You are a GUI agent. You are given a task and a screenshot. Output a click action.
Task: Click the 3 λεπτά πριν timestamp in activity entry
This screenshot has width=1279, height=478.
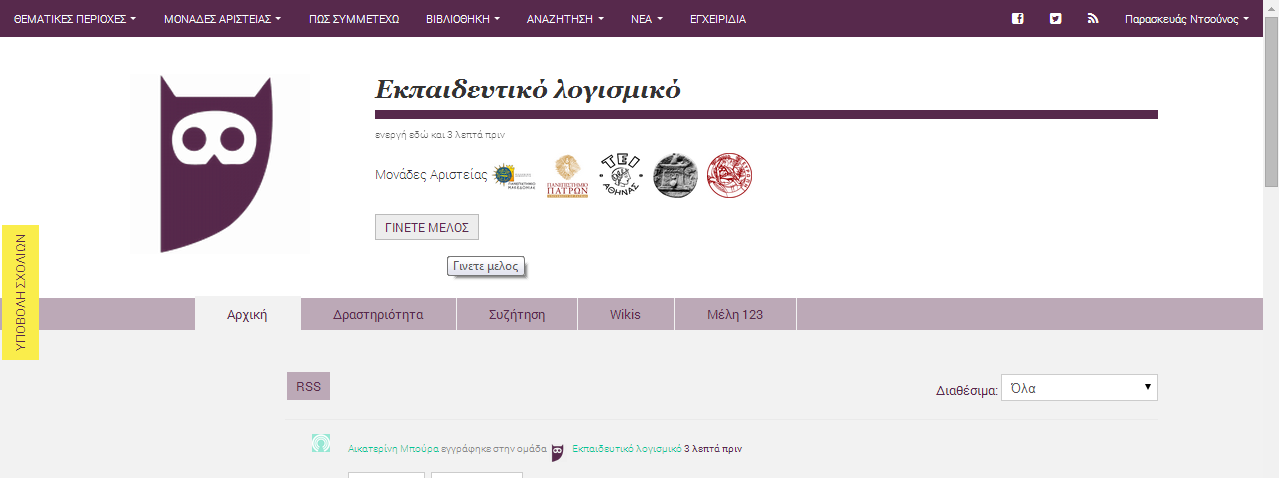[x=713, y=449]
